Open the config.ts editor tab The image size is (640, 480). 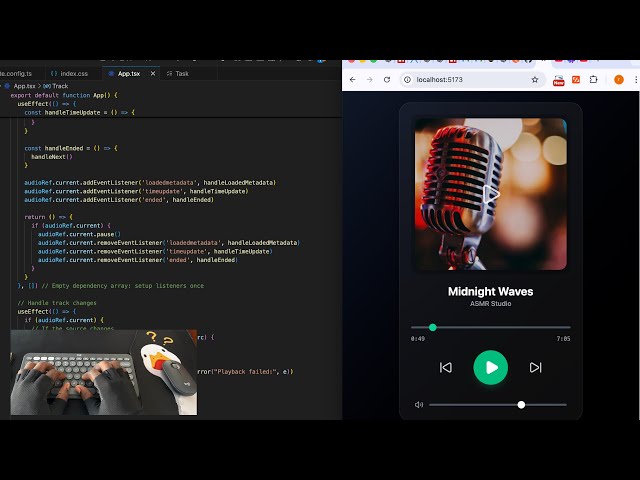click(x=16, y=73)
